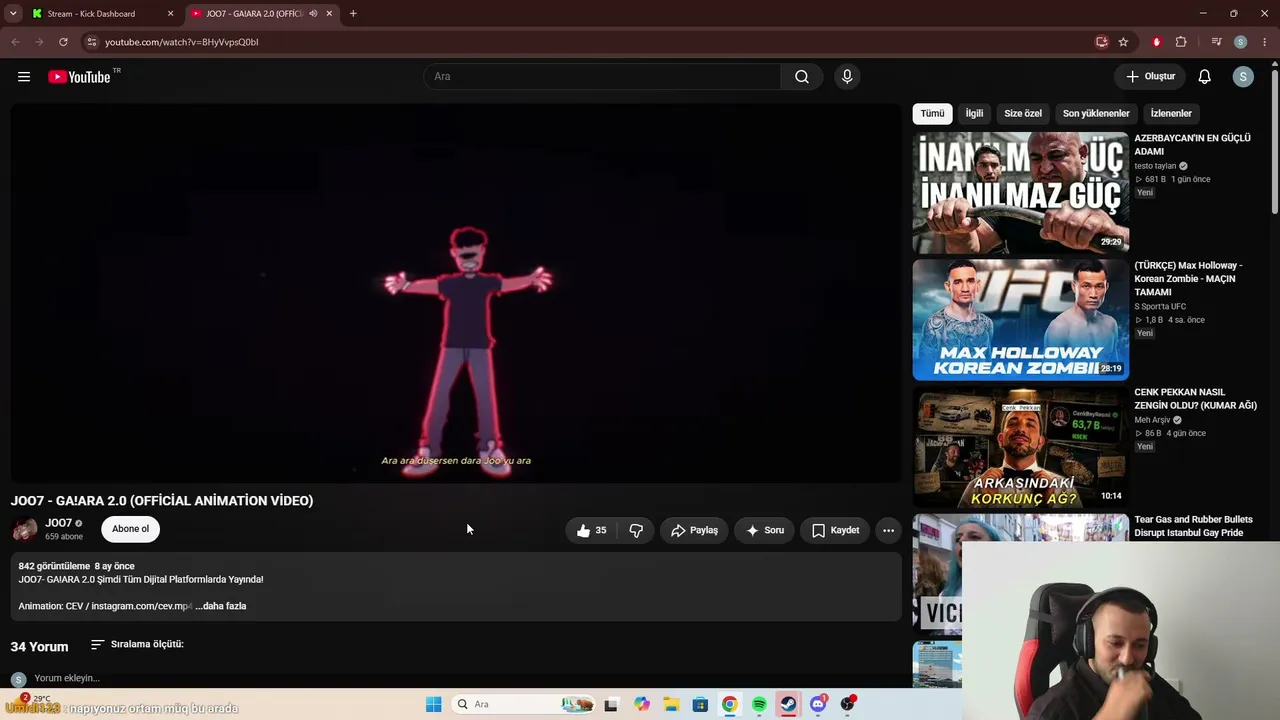
Task: Dislike the video with thumbs down
Action: tap(636, 530)
